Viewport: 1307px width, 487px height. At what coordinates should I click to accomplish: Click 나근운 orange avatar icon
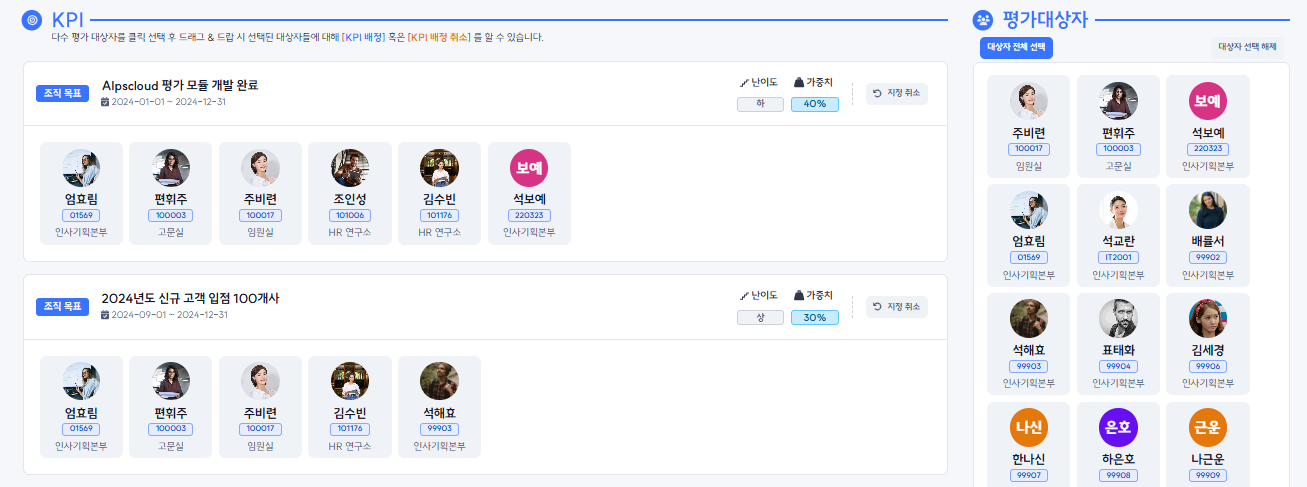(1207, 428)
